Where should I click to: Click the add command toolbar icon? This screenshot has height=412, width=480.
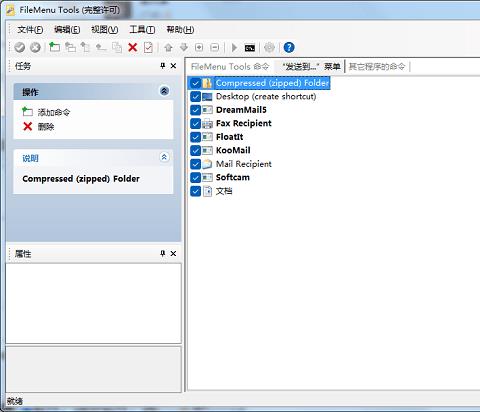[54, 47]
